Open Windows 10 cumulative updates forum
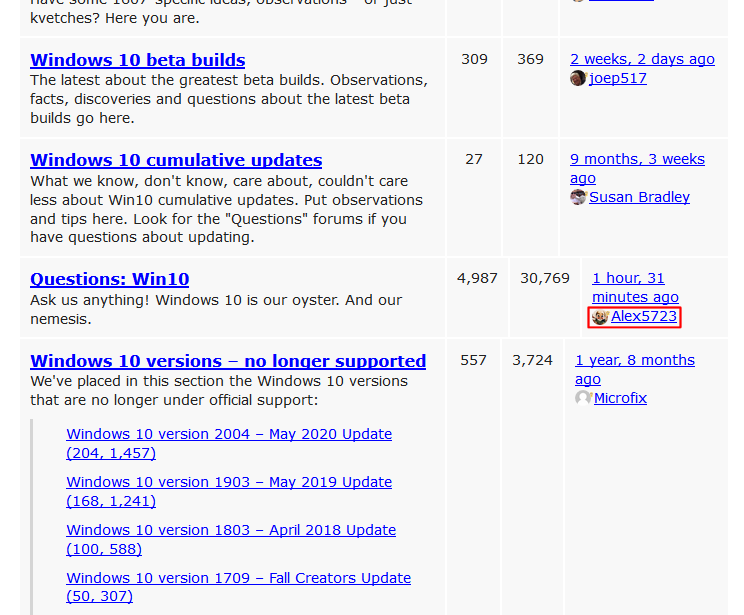 [x=176, y=160]
